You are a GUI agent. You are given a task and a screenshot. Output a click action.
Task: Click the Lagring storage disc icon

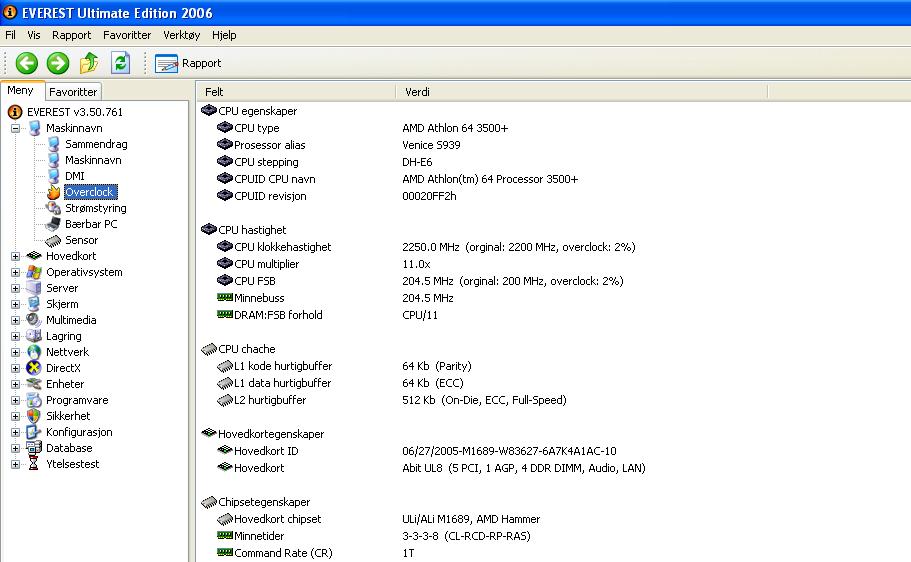[x=34, y=336]
